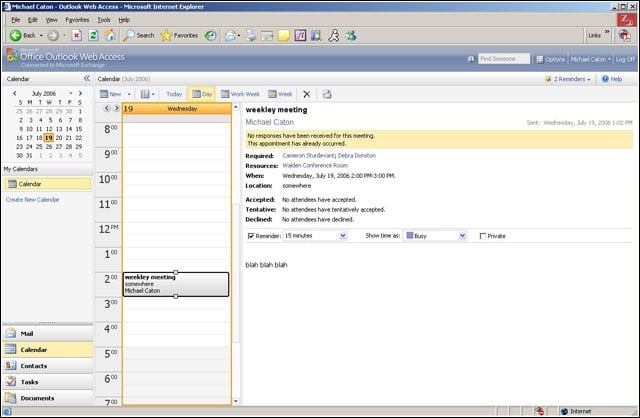Screen dimensions: 640x418
Task: Click Create New Calendar link
Action: click(x=33, y=200)
